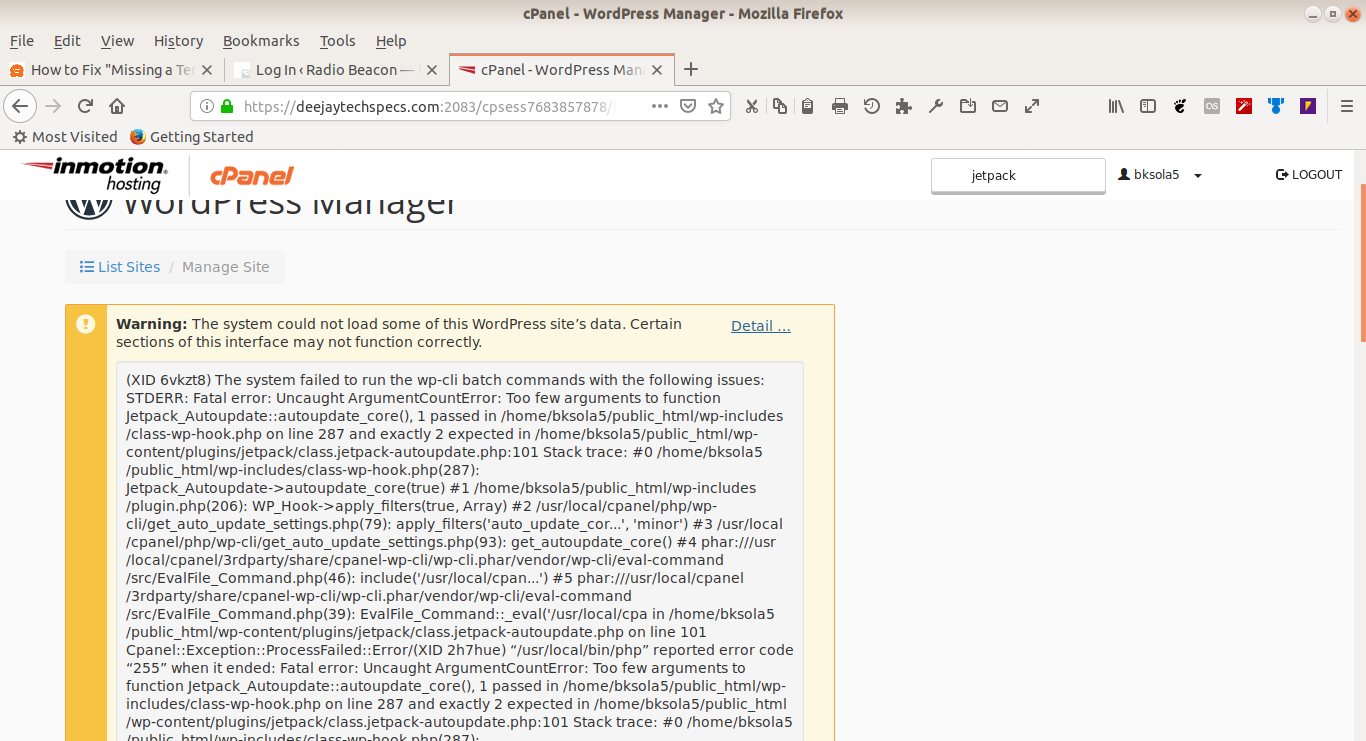Click the cPanel search box containing jetpack

1018,175
